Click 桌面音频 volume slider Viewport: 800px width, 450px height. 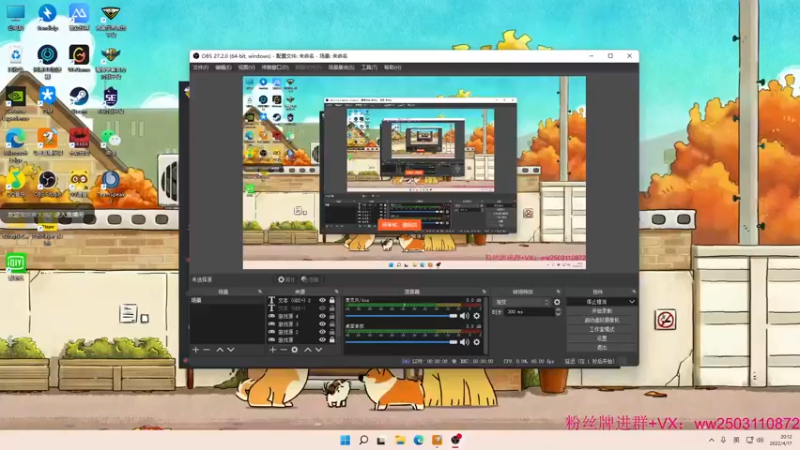402,342
